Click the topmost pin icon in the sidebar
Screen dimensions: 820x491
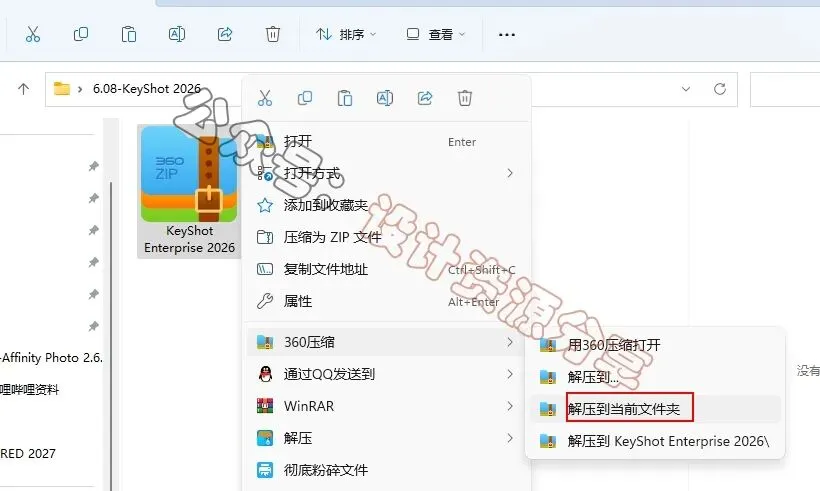94,166
